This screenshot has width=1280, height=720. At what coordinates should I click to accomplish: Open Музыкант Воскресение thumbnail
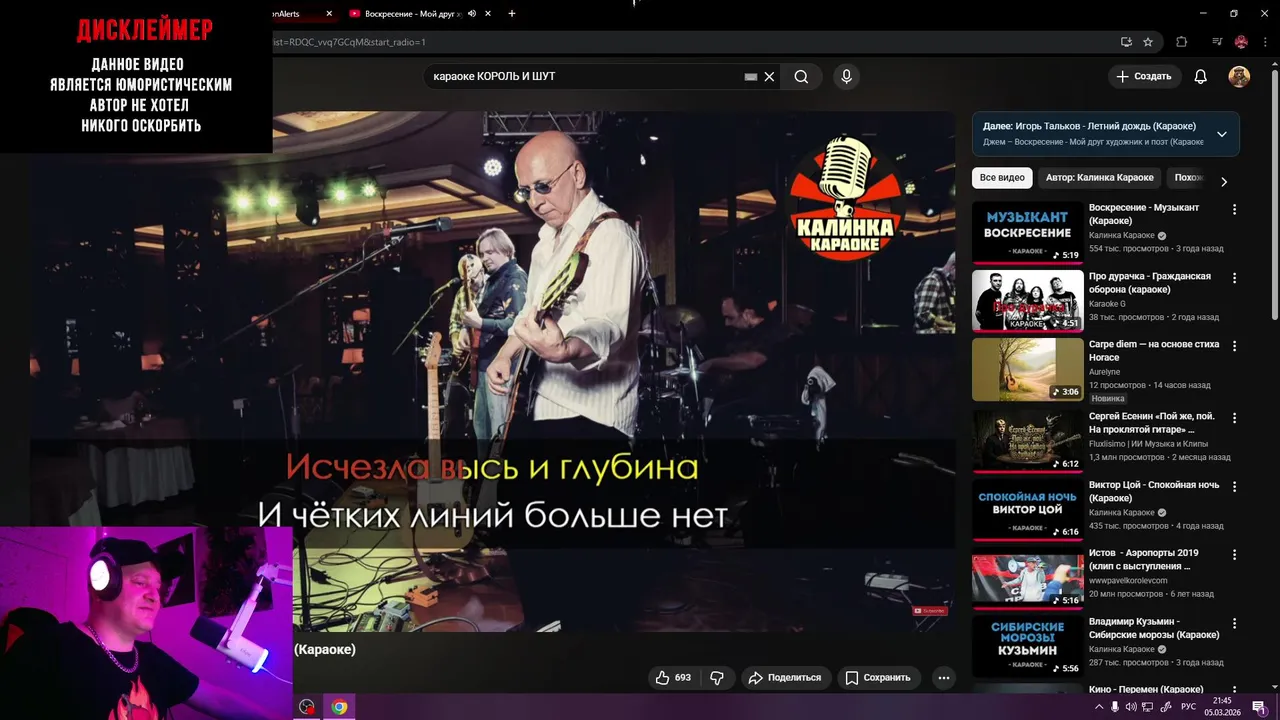(1028, 232)
